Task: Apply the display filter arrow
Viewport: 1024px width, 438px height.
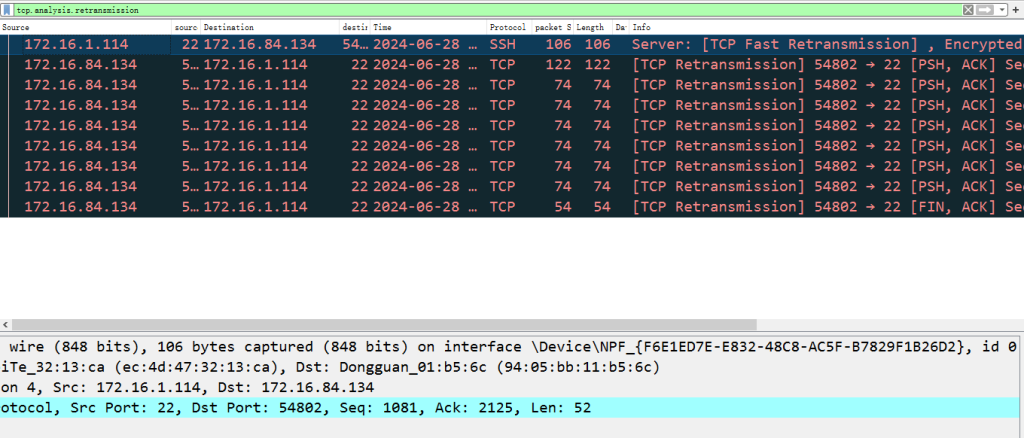Action: (x=984, y=9)
